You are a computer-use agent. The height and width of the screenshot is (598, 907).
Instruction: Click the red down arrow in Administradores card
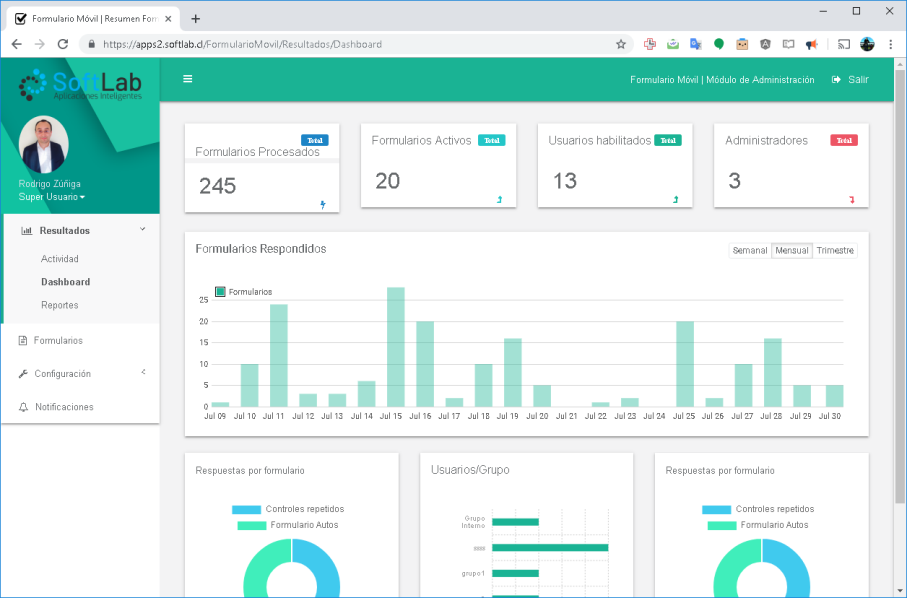click(x=851, y=200)
